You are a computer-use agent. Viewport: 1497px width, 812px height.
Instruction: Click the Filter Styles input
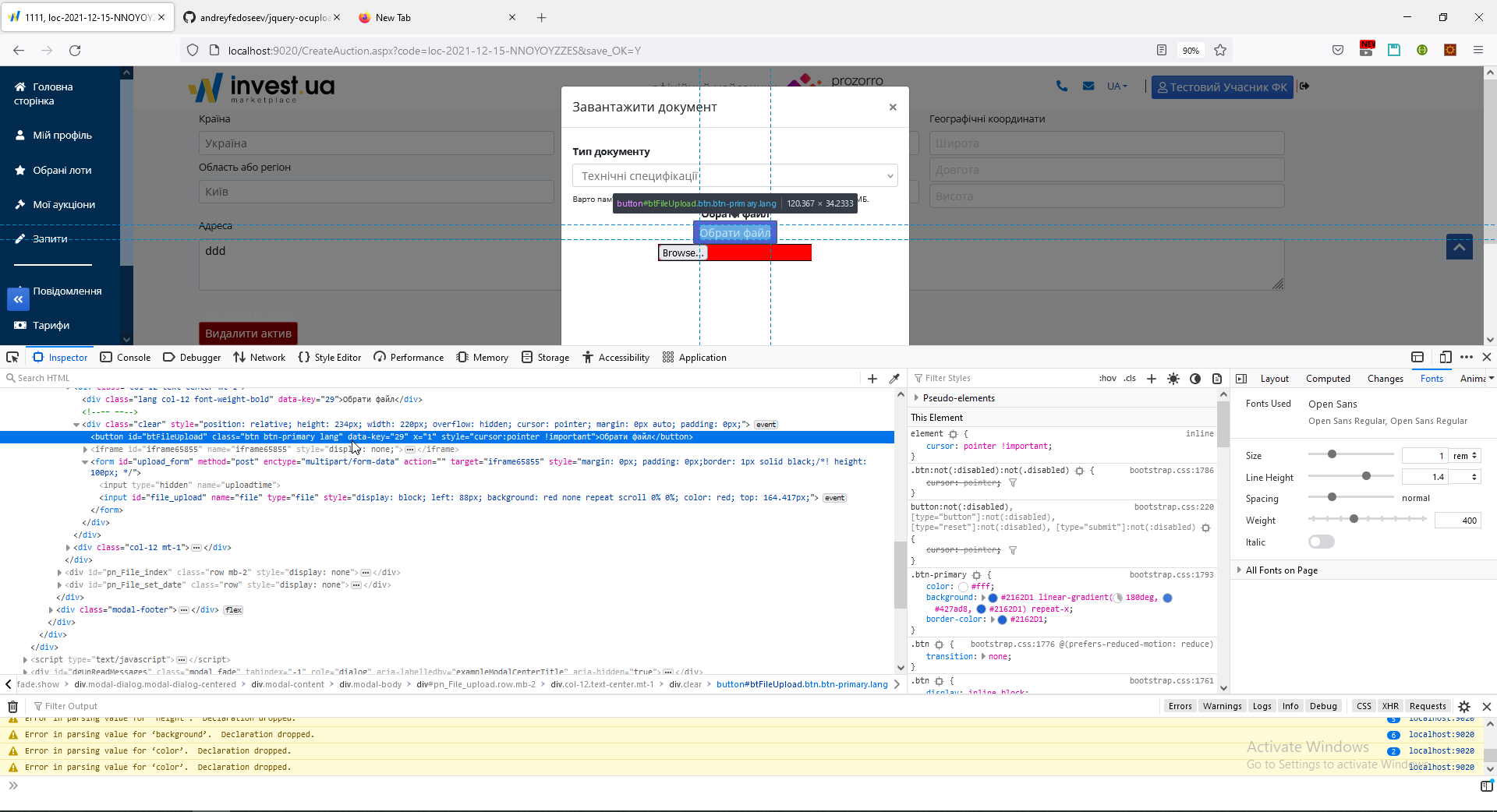(x=1003, y=379)
